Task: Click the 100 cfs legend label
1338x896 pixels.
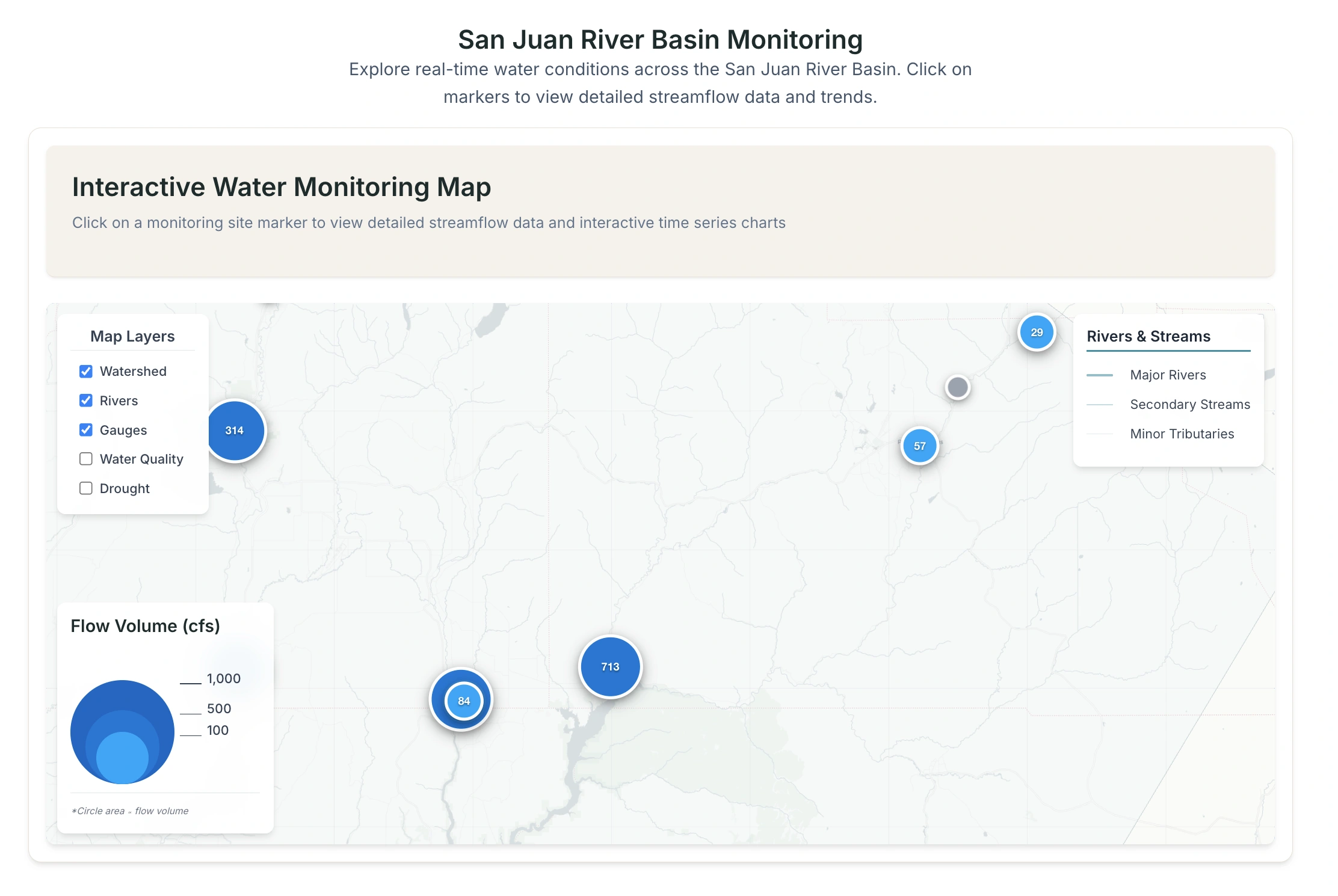Action: [217, 731]
